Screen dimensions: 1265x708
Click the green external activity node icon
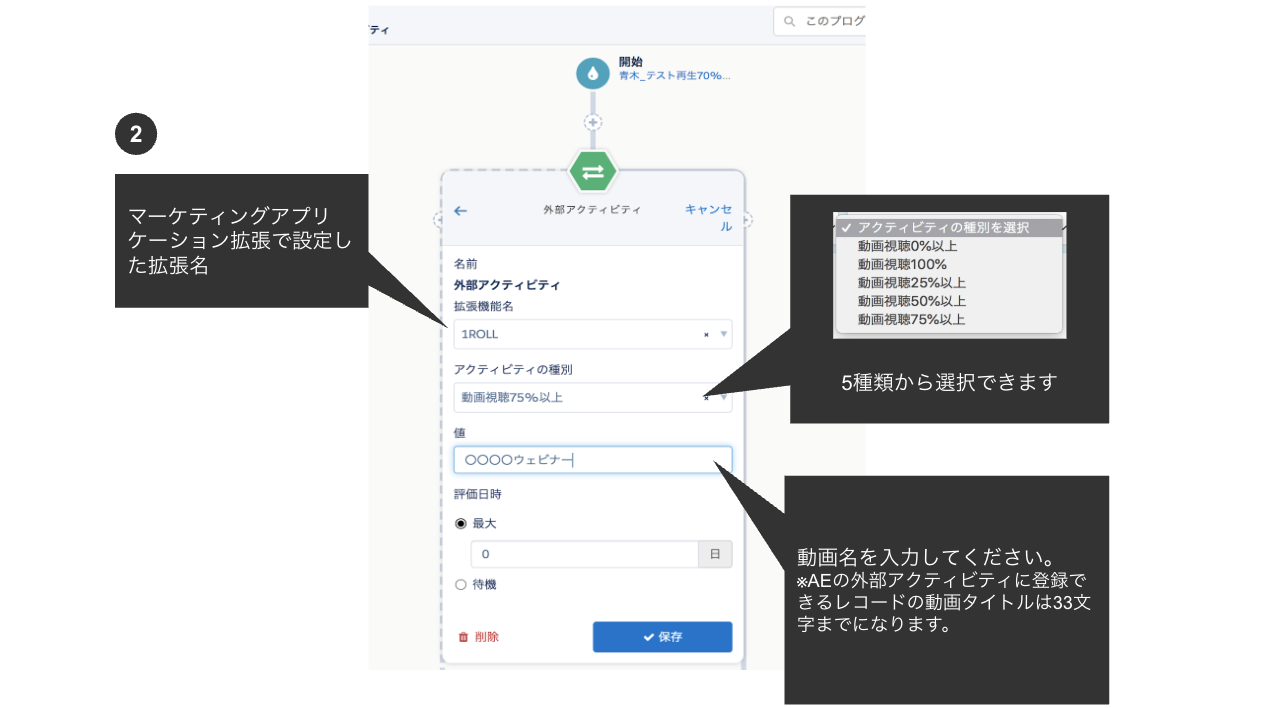pyautogui.click(x=593, y=170)
